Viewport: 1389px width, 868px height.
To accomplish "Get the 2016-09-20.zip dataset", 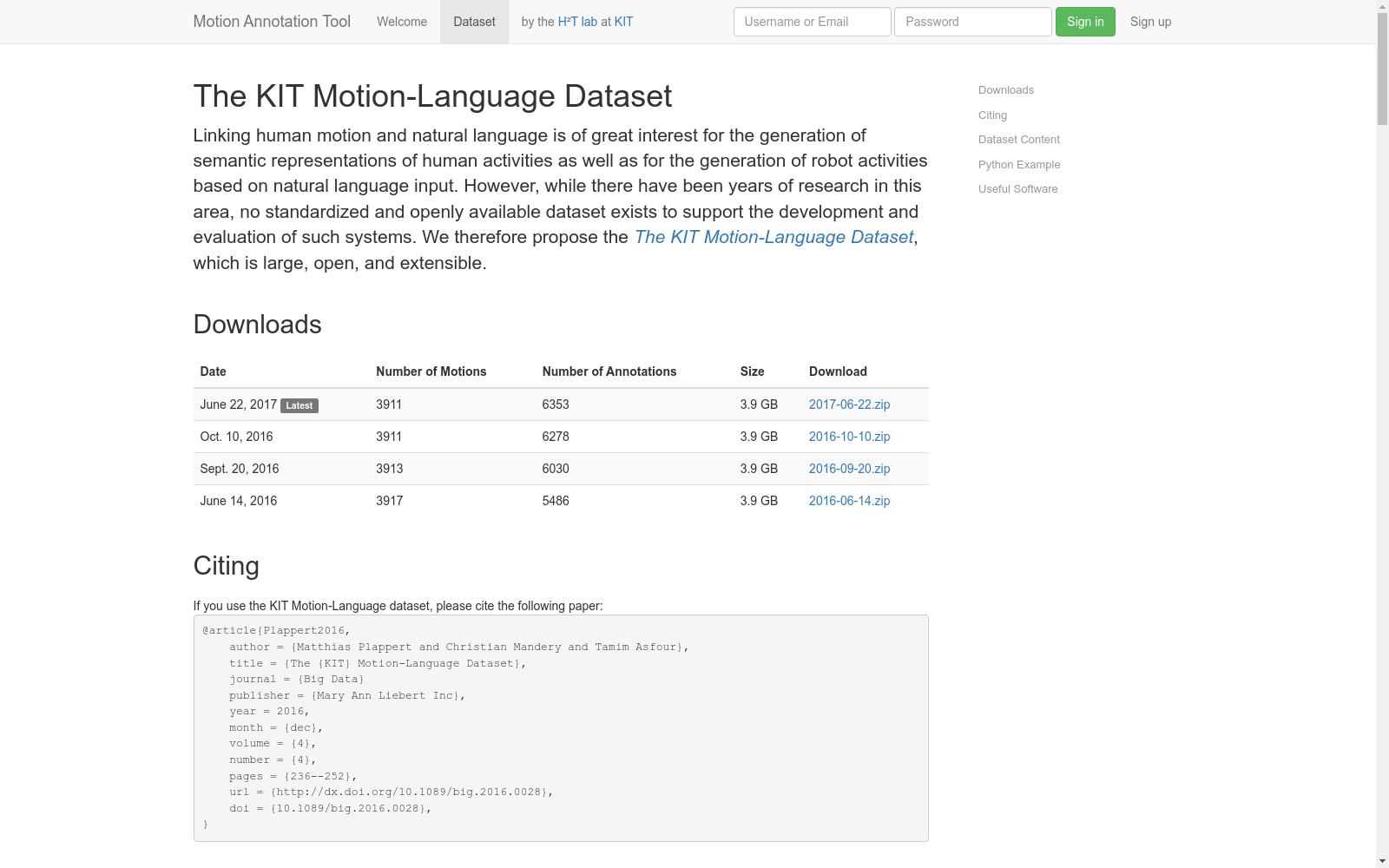I will (x=849, y=469).
